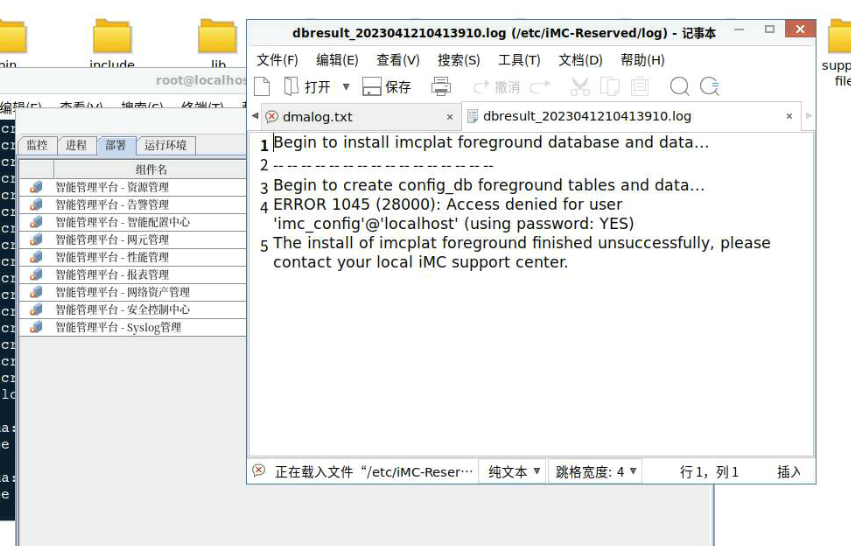Select the 智能管理平台 - 告警管理 row
This screenshot has height=546, width=851.
click(132, 205)
